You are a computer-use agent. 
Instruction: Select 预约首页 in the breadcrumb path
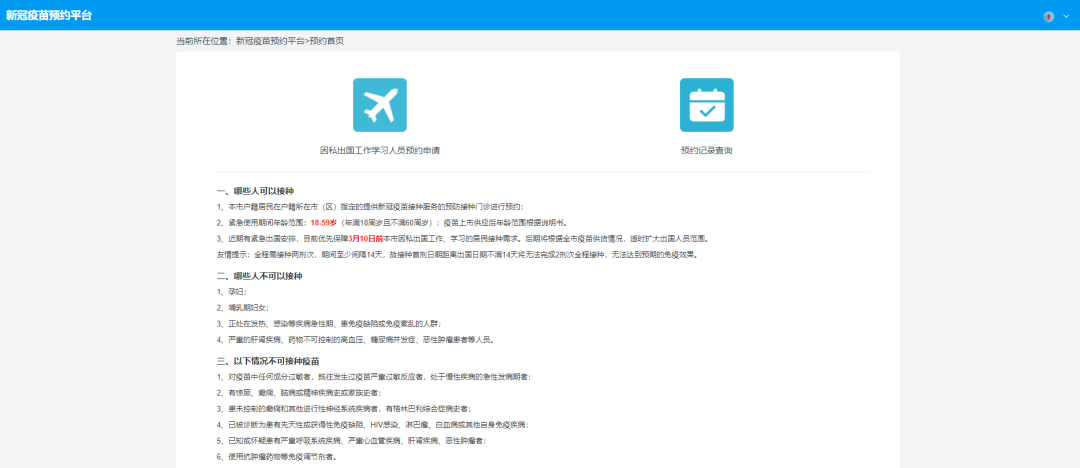tap(326, 41)
